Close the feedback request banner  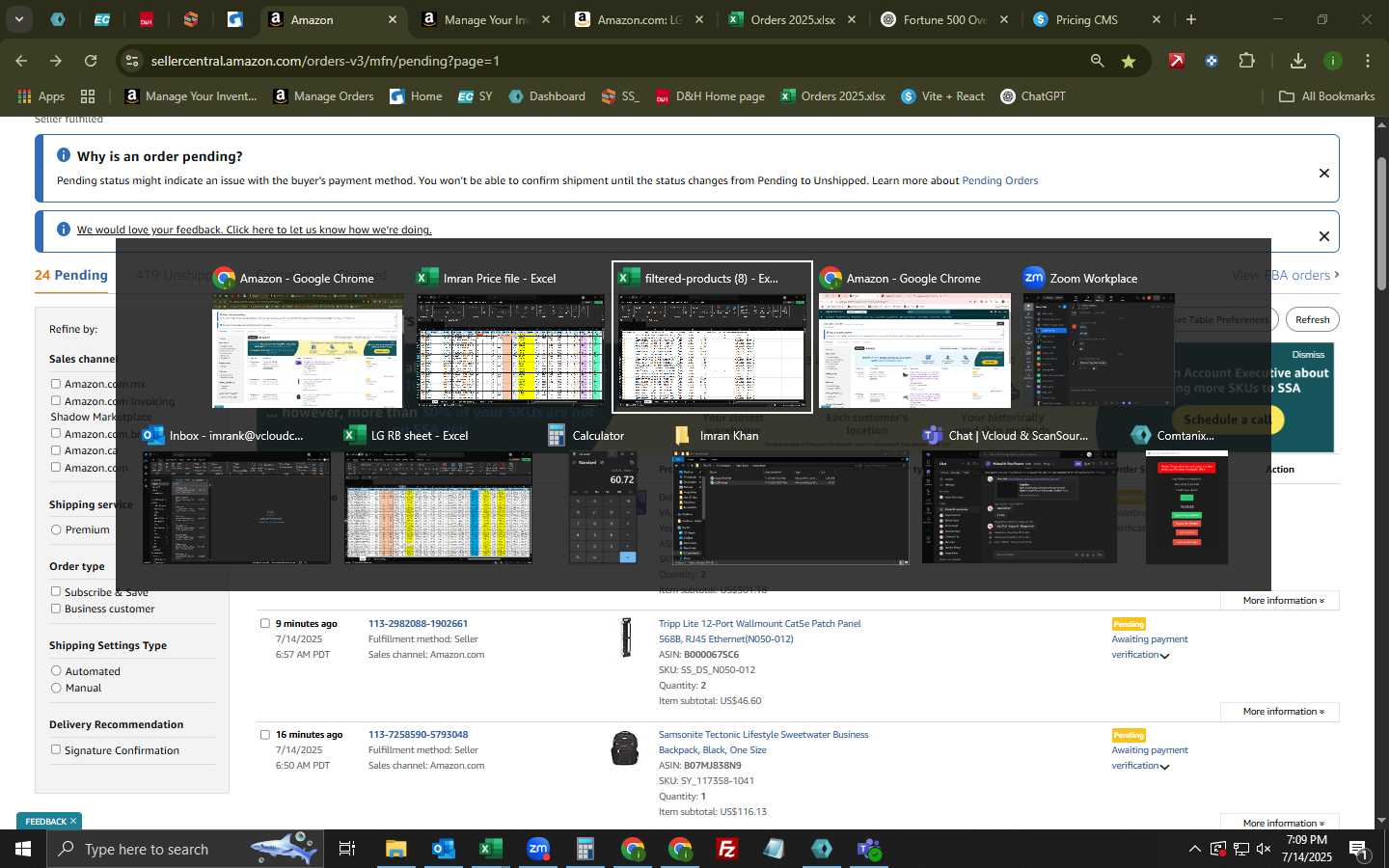[1324, 236]
